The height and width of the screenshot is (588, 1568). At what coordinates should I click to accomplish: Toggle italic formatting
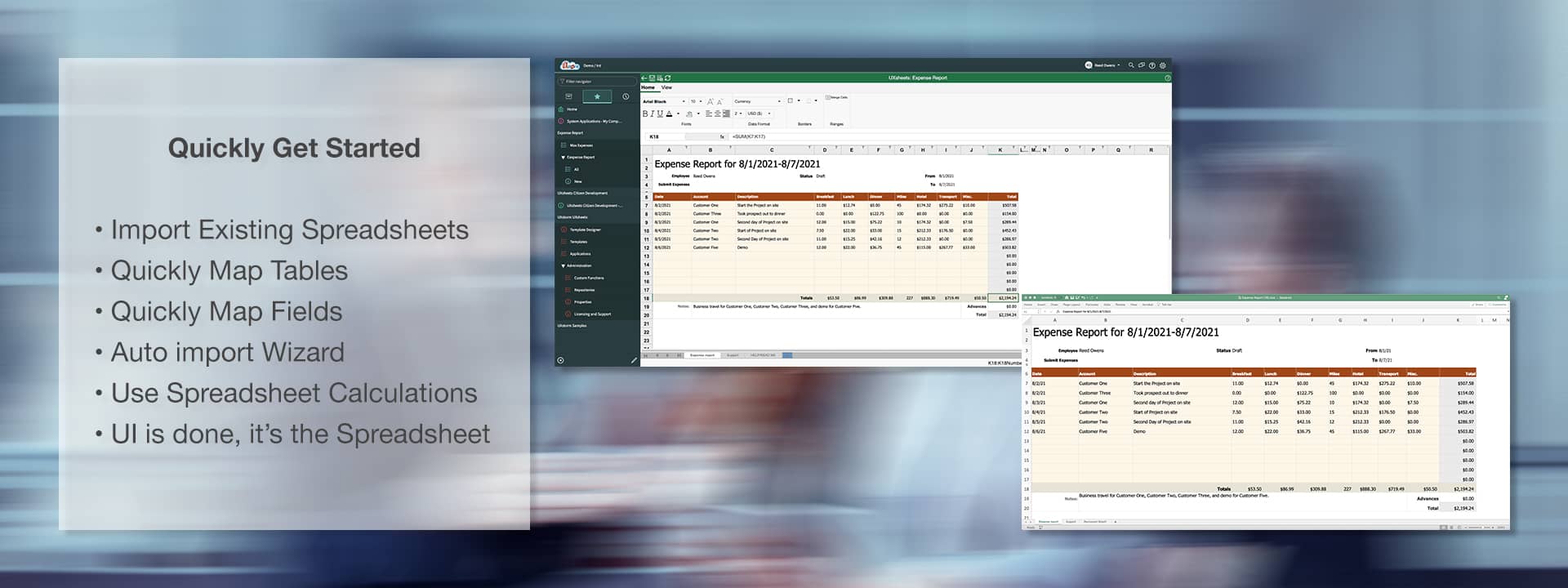653,114
